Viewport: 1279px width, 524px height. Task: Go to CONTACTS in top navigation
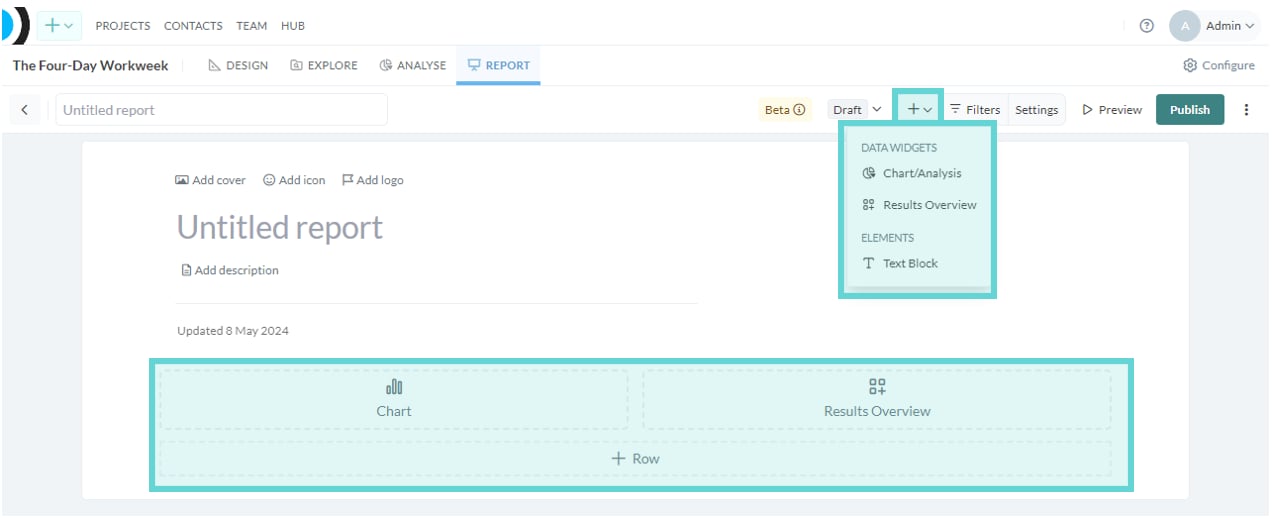point(193,26)
